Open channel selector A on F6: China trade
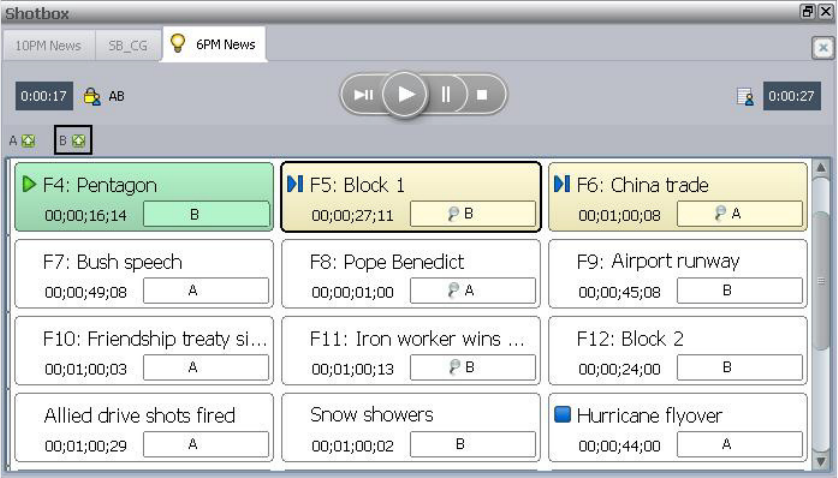Viewport: 838px width, 478px height. pyautogui.click(x=740, y=214)
